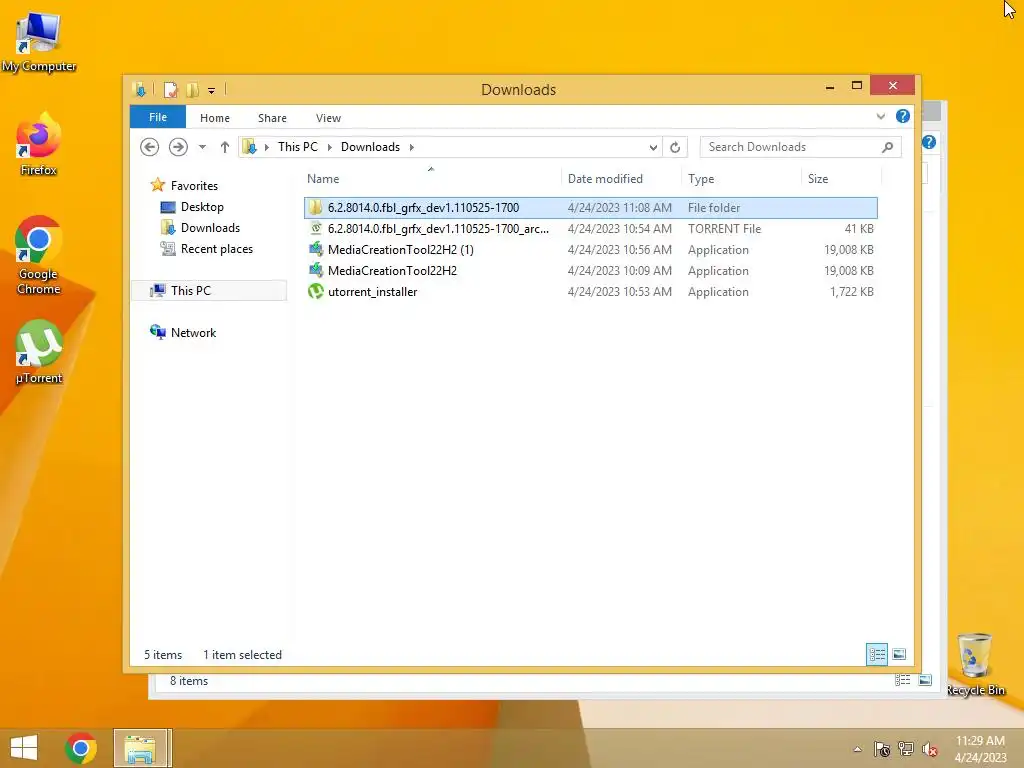The width and height of the screenshot is (1024, 768).
Task: Click This PC in address breadcrumb
Action: 298,147
